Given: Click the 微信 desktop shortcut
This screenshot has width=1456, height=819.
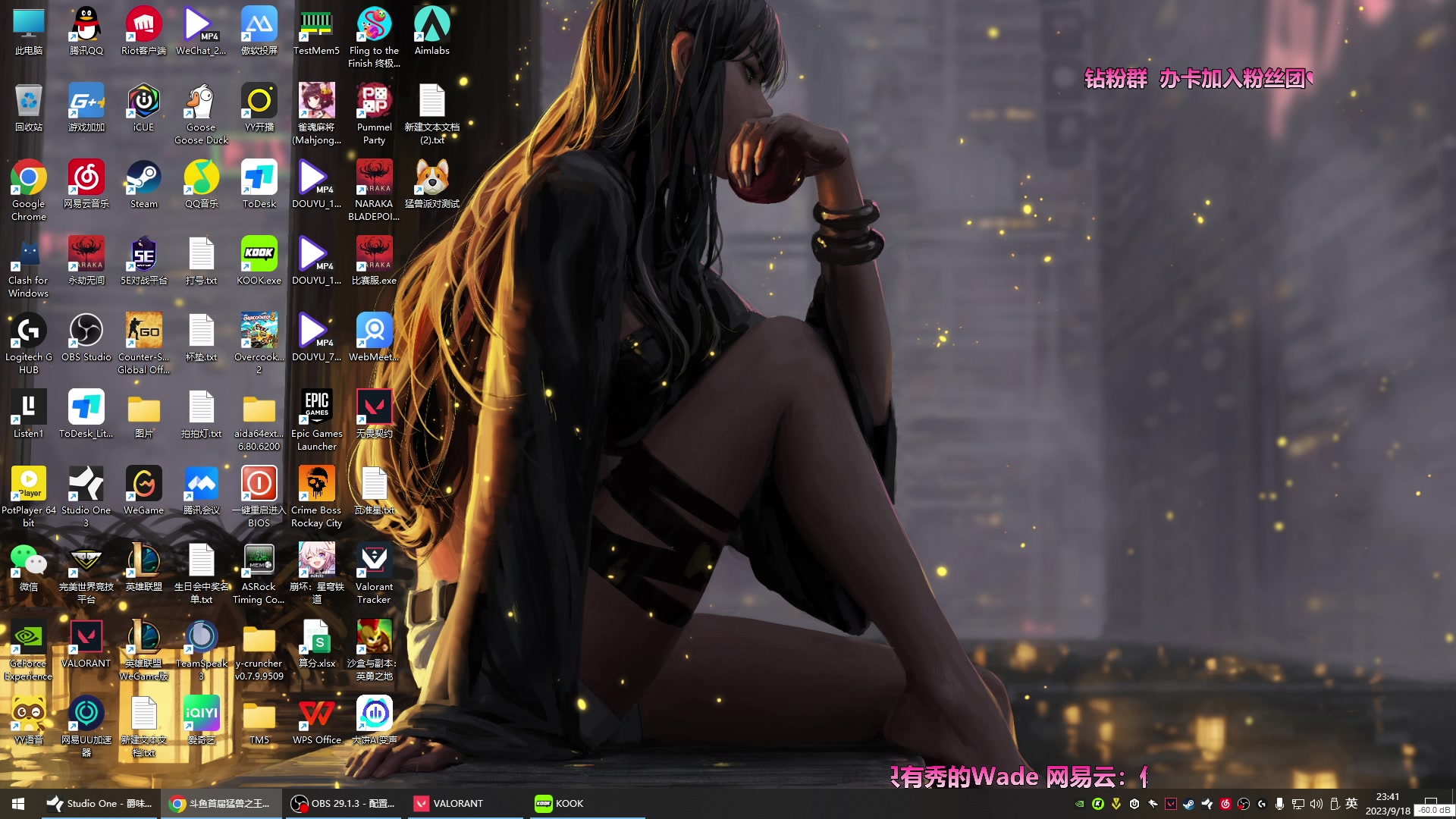Looking at the screenshot, I should [29, 567].
